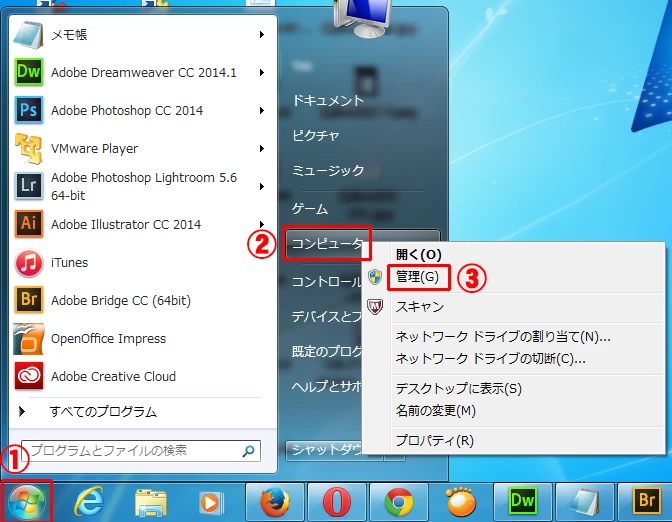The image size is (672, 522).
Task: Expand Photoshop CC 2014 jump list arrow
Action: (261, 111)
